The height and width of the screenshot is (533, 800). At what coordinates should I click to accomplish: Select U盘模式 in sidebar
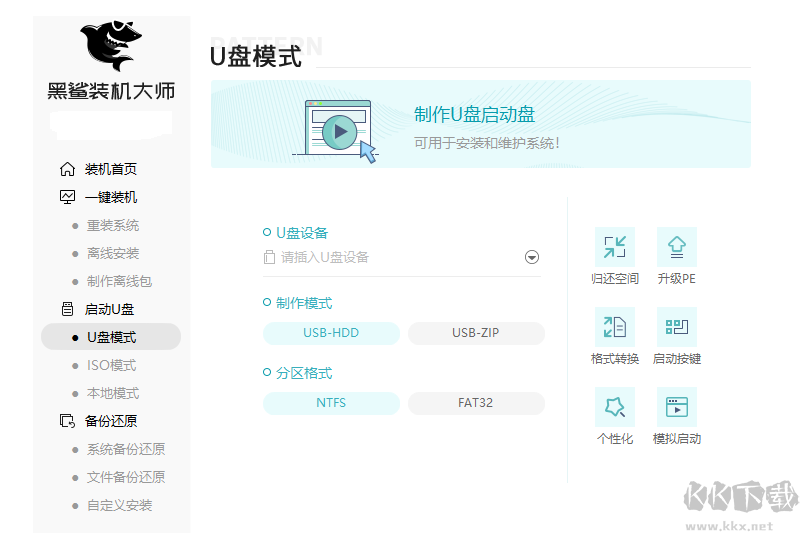[111, 337]
